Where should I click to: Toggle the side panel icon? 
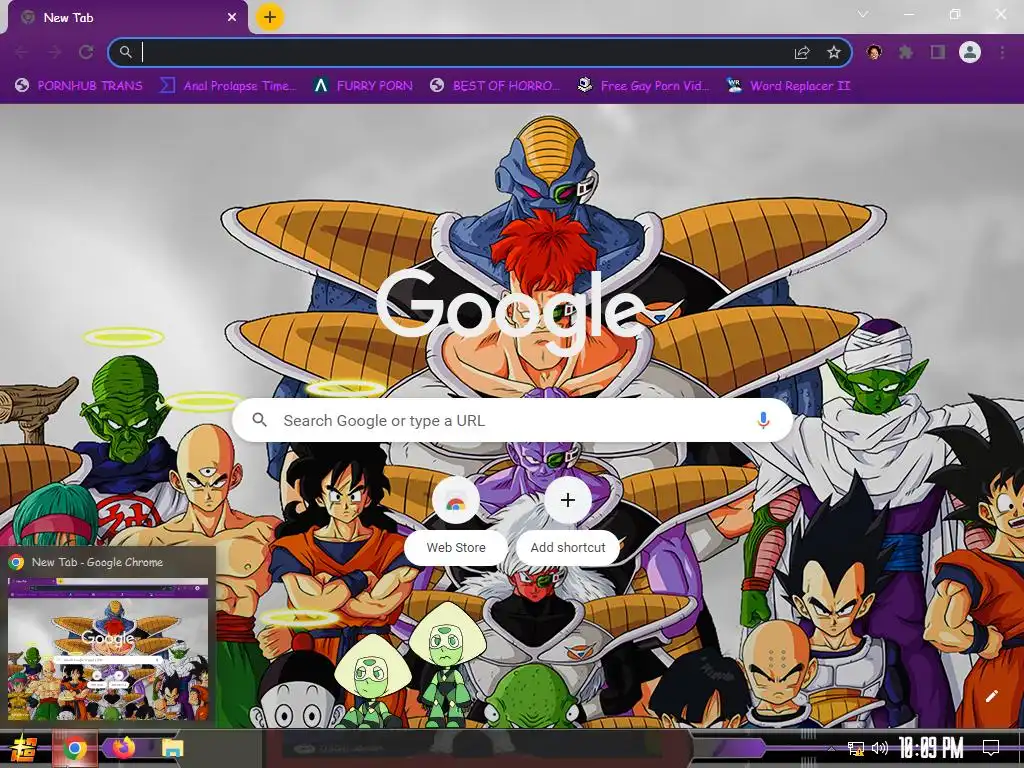(938, 52)
